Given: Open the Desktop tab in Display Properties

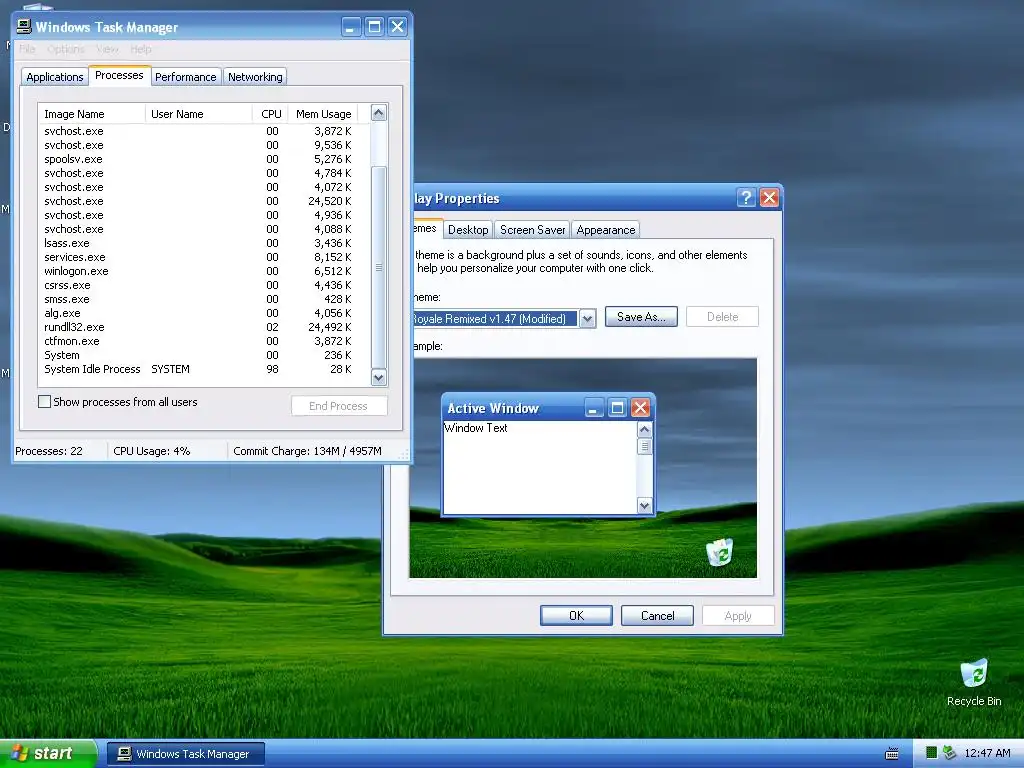Looking at the screenshot, I should click(x=468, y=230).
